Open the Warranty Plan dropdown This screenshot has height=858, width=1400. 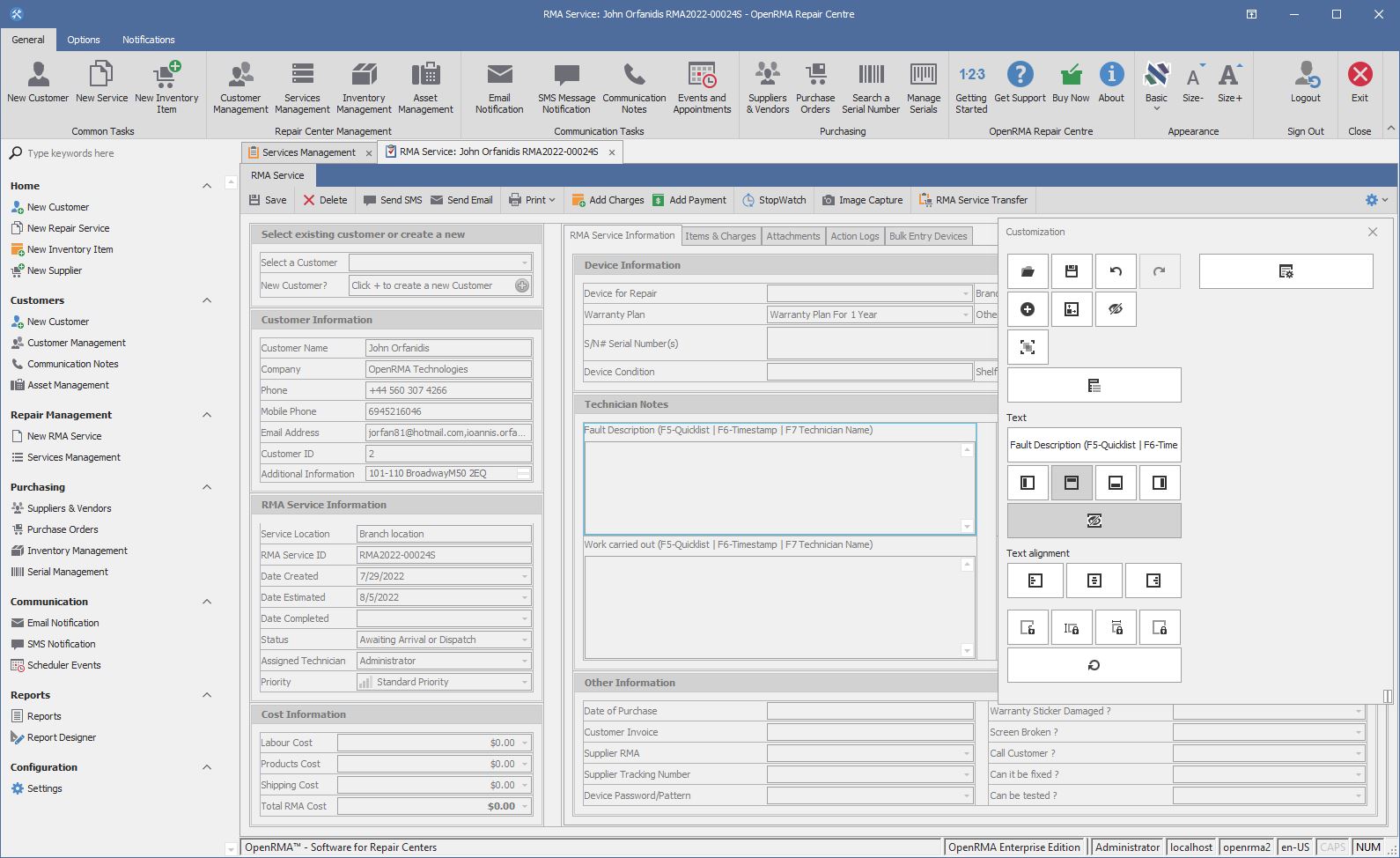coord(965,314)
